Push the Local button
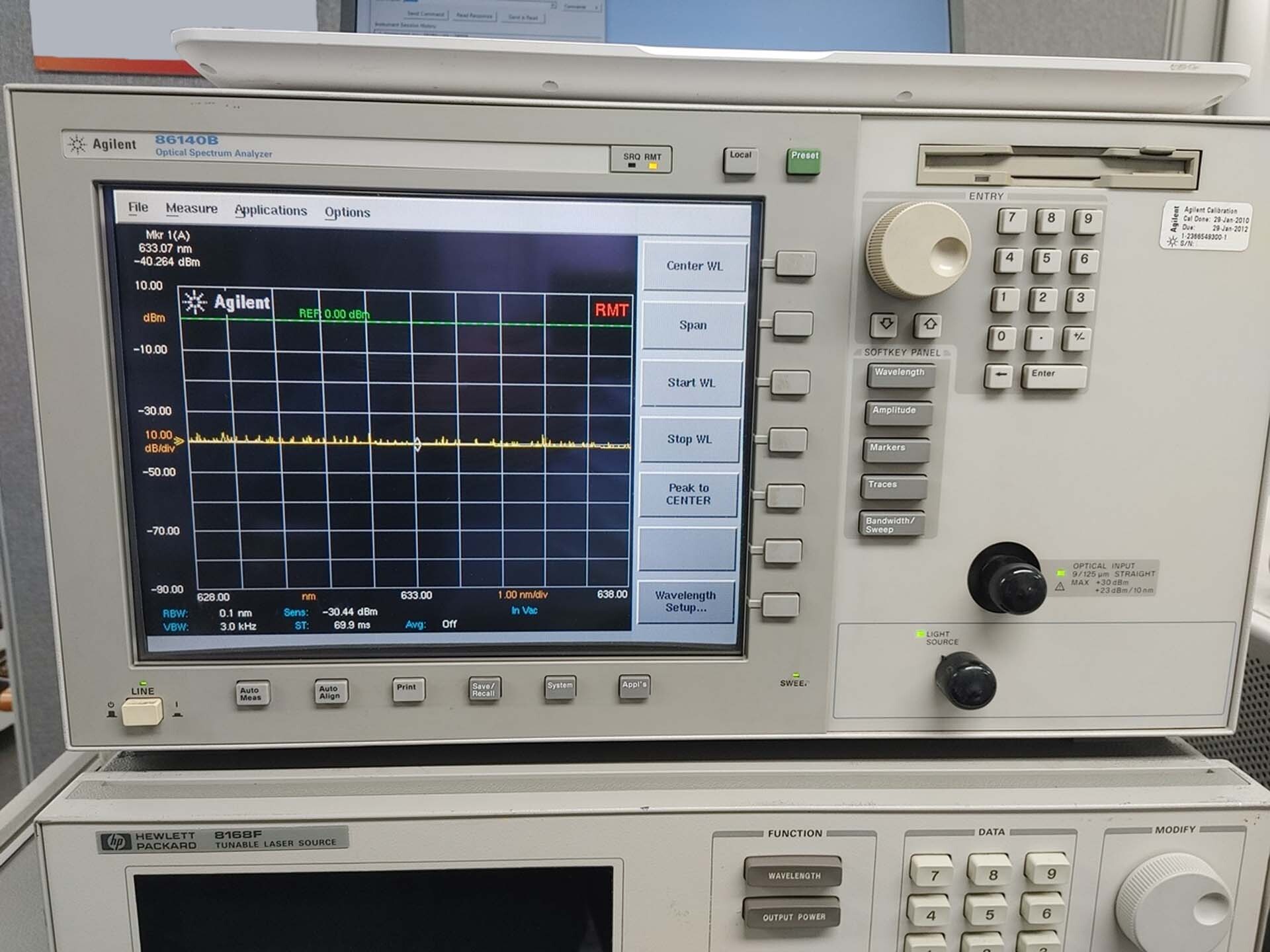The height and width of the screenshot is (952, 1270). tap(740, 160)
